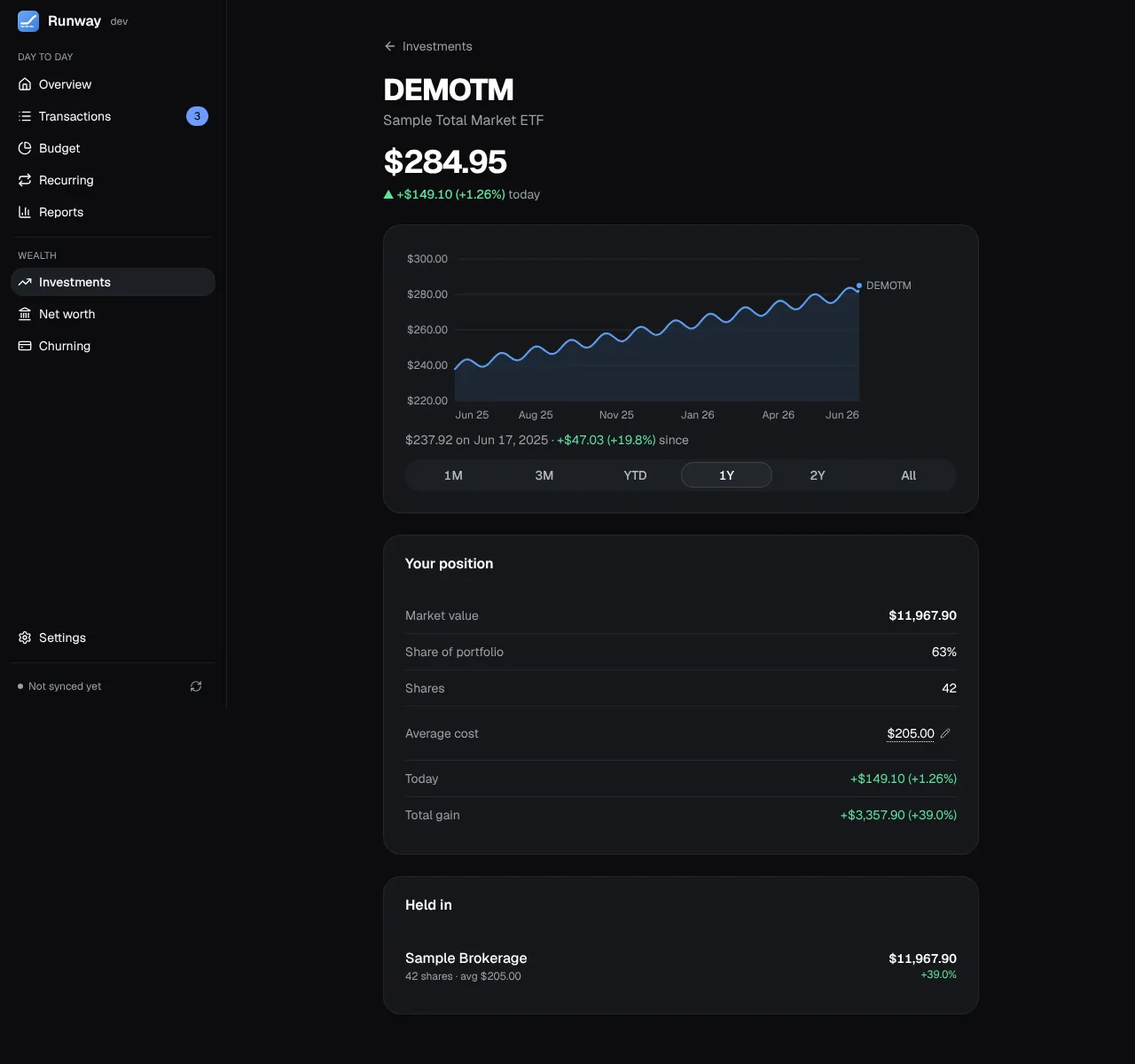The image size is (1135, 1064).
Task: Go to Transactions in the sidebar
Action: coord(113,116)
